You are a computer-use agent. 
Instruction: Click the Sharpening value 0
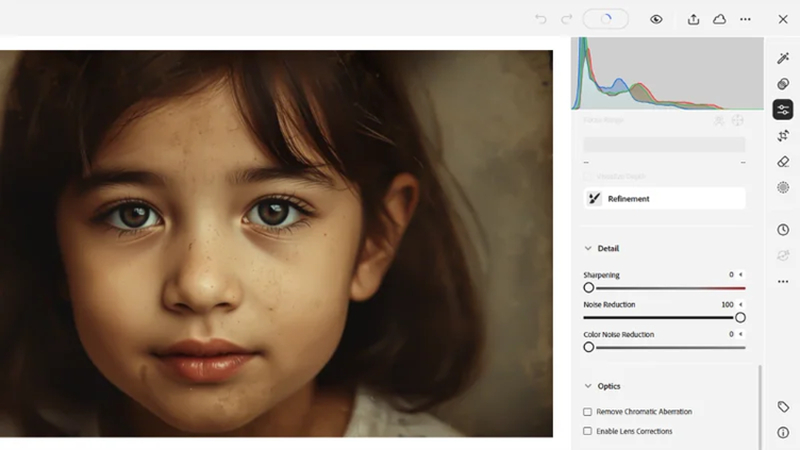tap(731, 274)
